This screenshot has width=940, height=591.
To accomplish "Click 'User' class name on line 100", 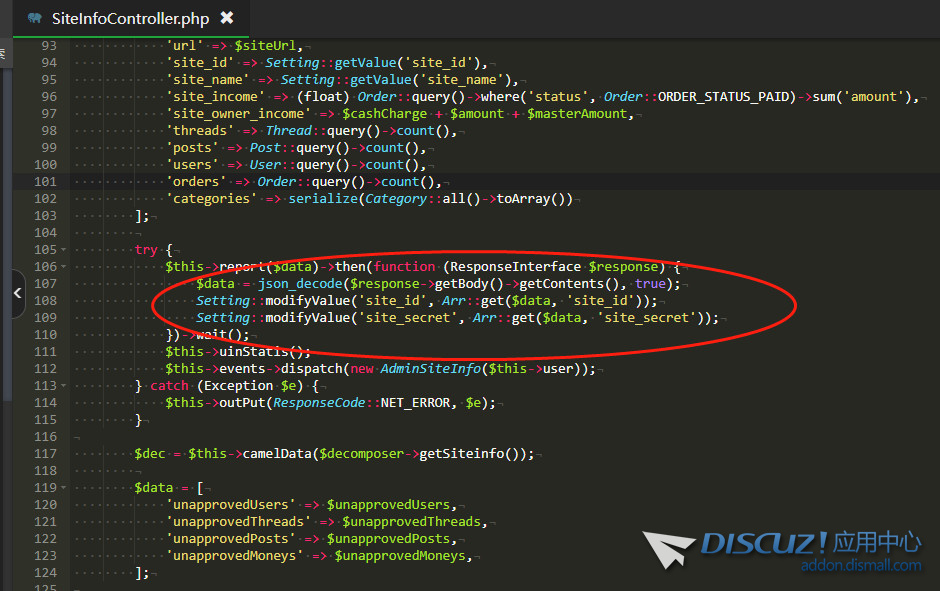I will point(265,165).
